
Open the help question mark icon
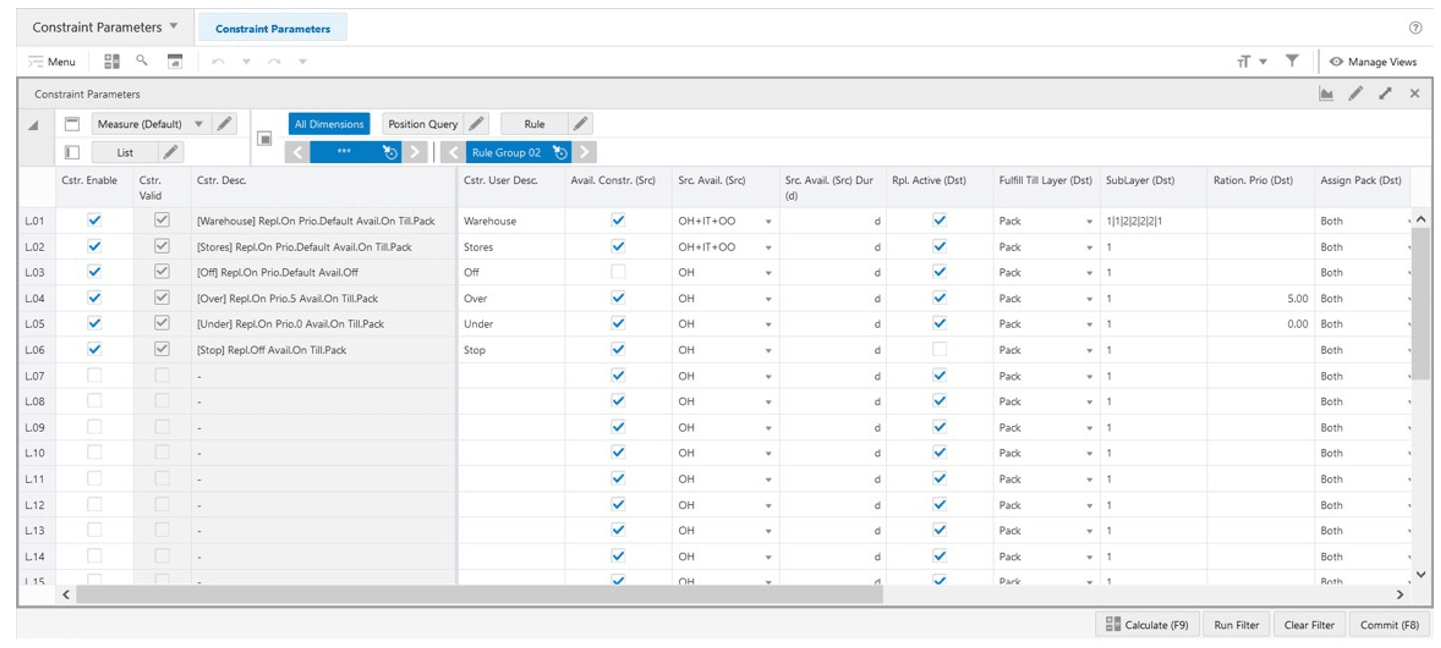(x=1415, y=28)
